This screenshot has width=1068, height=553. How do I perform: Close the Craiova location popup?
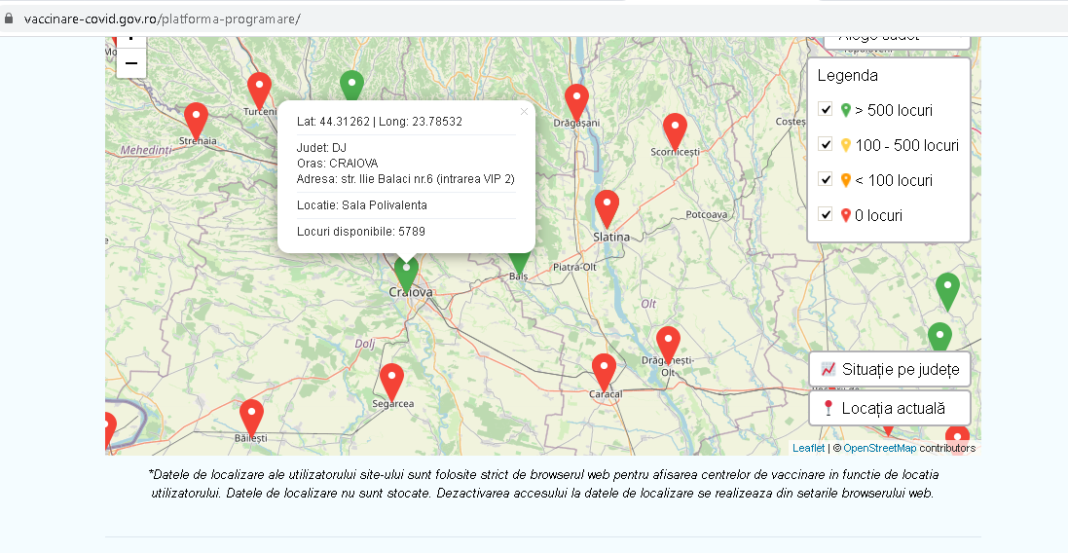coord(523,112)
